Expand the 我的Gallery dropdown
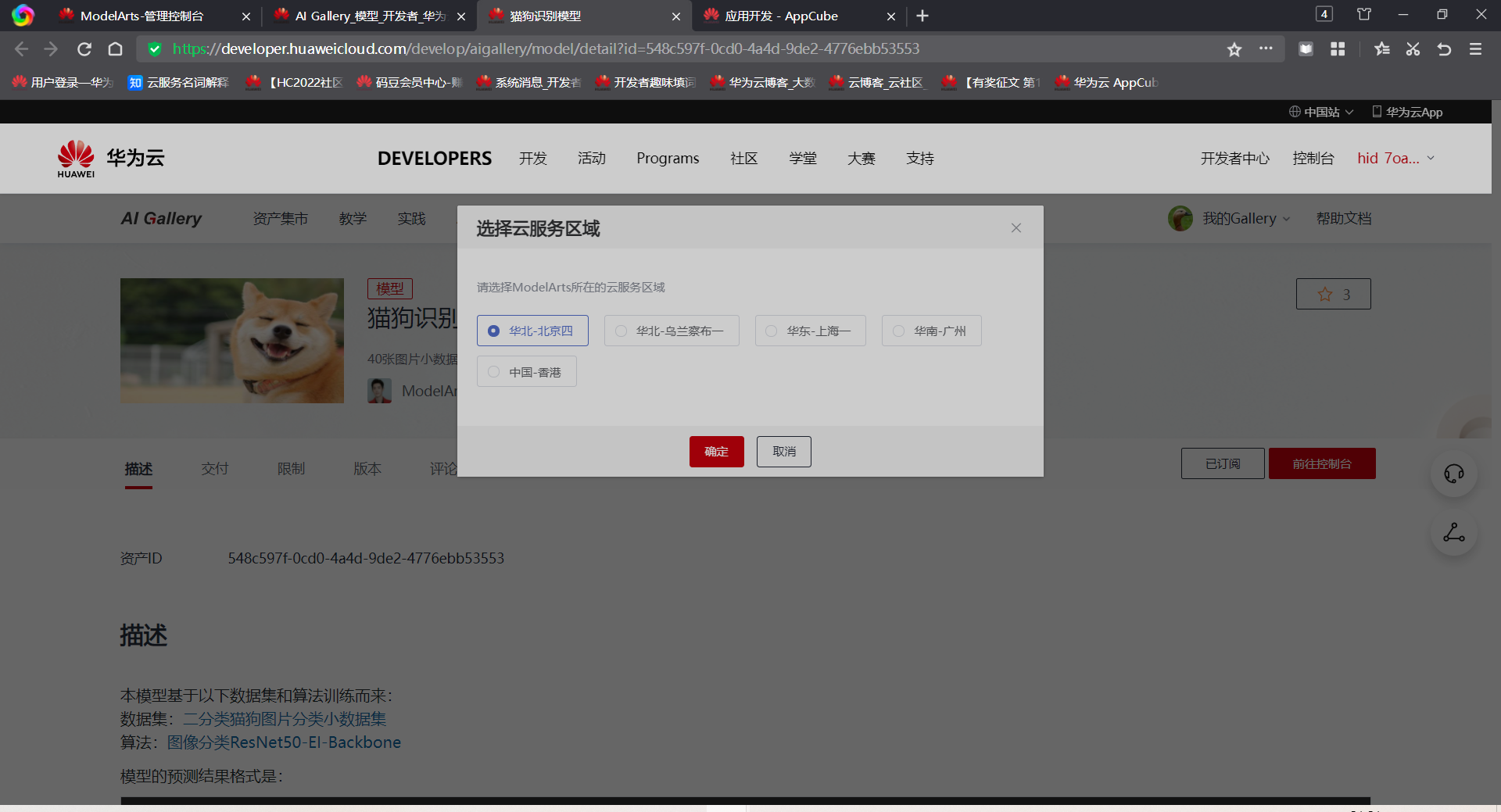The image size is (1501, 812). (1246, 219)
